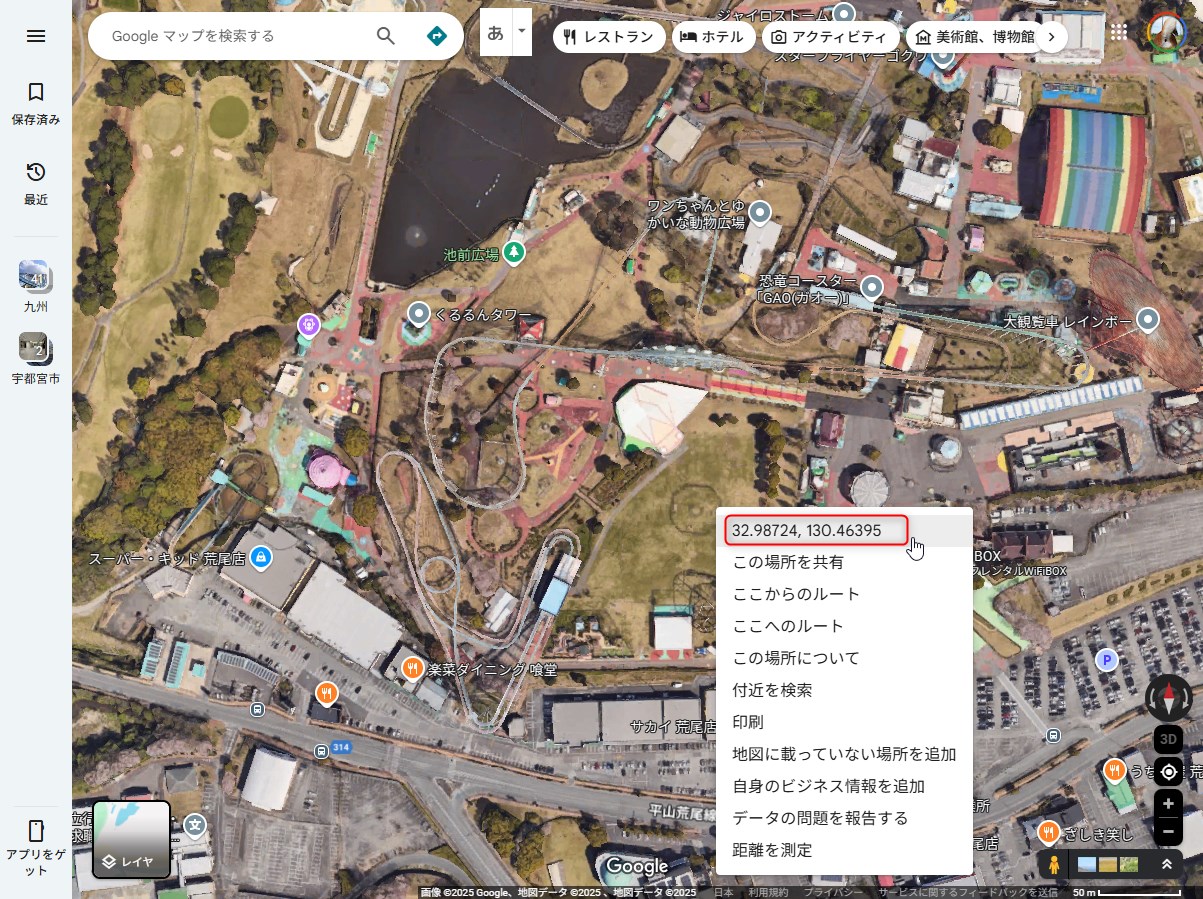This screenshot has height=899, width=1203.
Task: Click the ホテル category chip
Action: point(712,37)
